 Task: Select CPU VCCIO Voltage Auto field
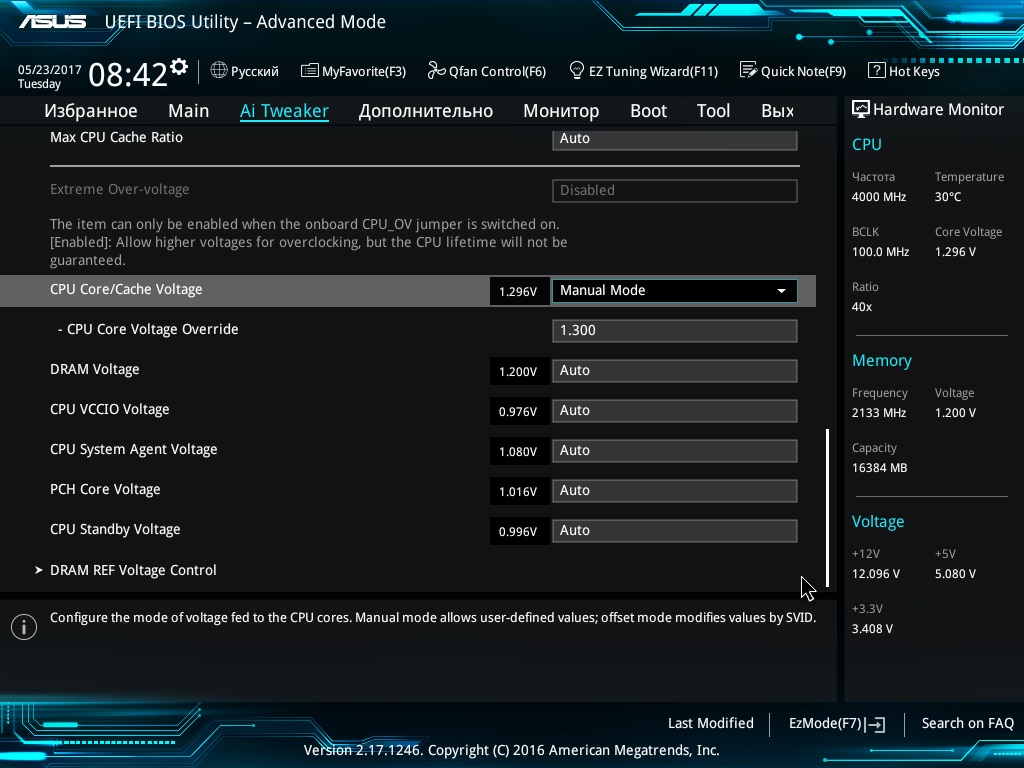click(675, 411)
